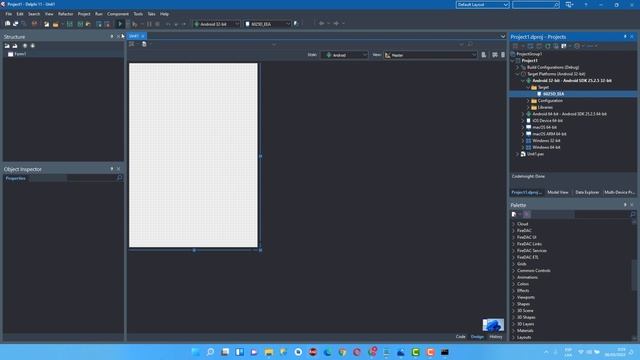Expand the FireDAC palette category

(513, 231)
